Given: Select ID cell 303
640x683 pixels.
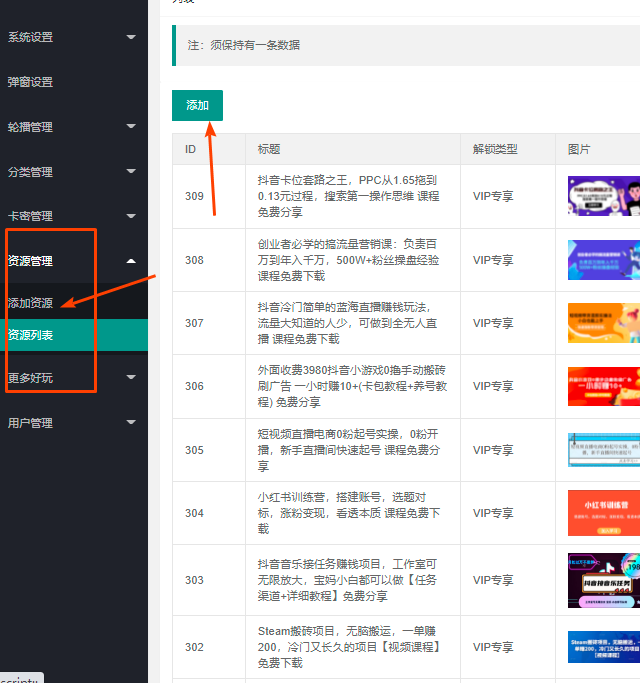Looking at the screenshot, I should pyautogui.click(x=194, y=580).
